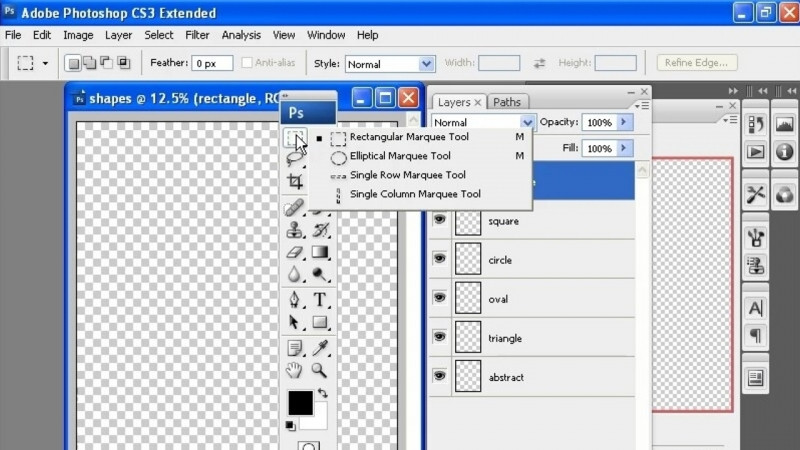Open the Filter menu

click(x=197, y=35)
